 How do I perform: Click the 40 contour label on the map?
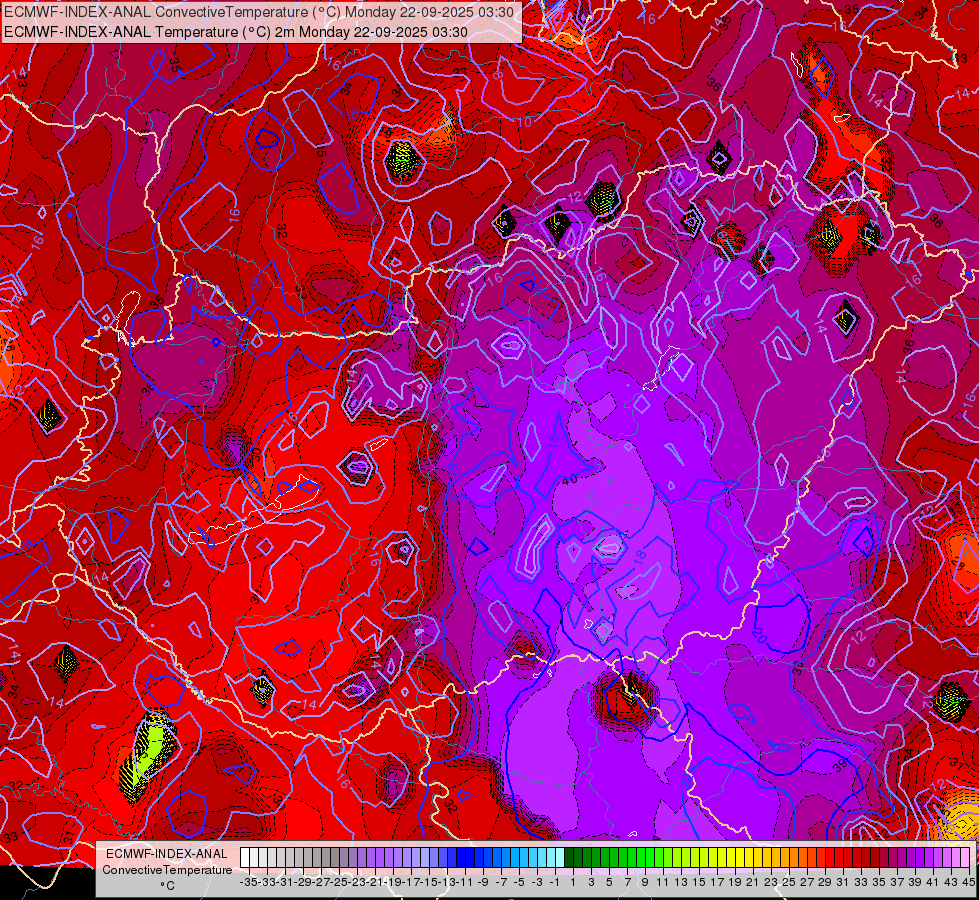(569, 480)
